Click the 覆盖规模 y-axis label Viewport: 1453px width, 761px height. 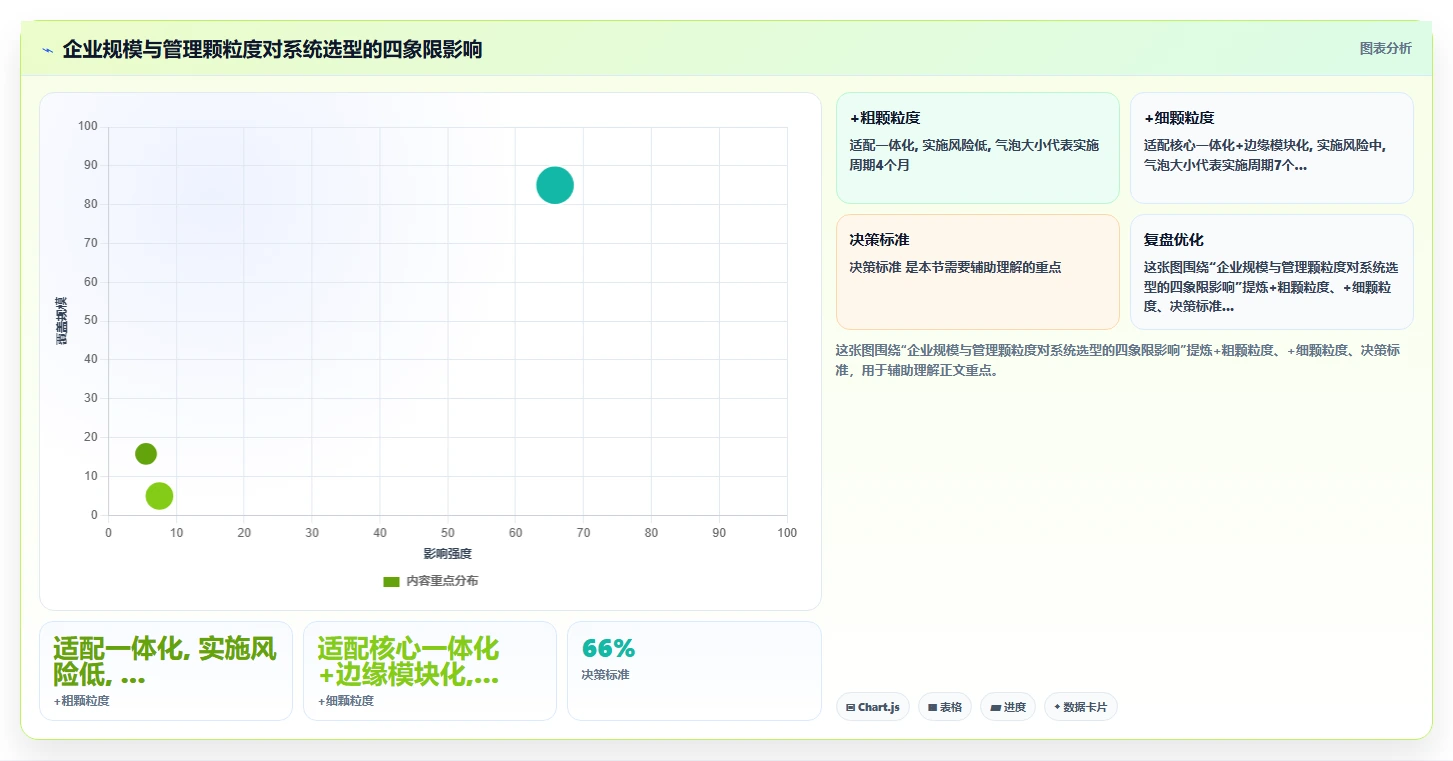[x=62, y=321]
